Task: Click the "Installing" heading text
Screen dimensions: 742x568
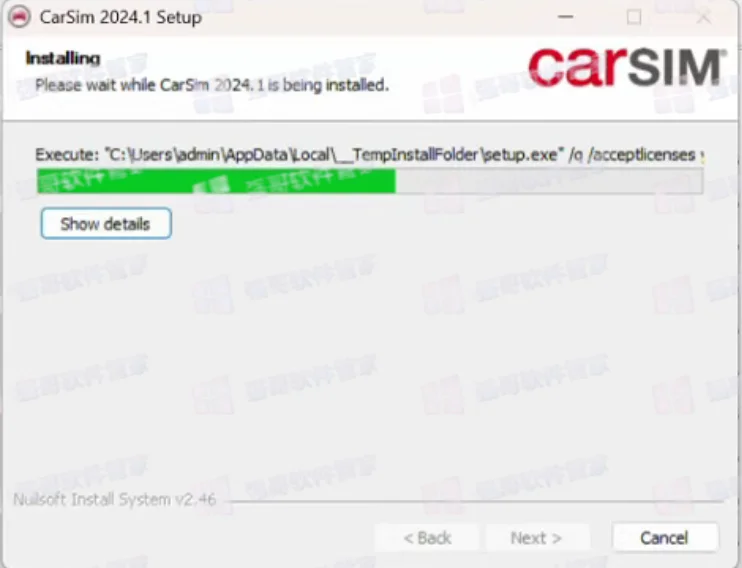Action: 63,58
